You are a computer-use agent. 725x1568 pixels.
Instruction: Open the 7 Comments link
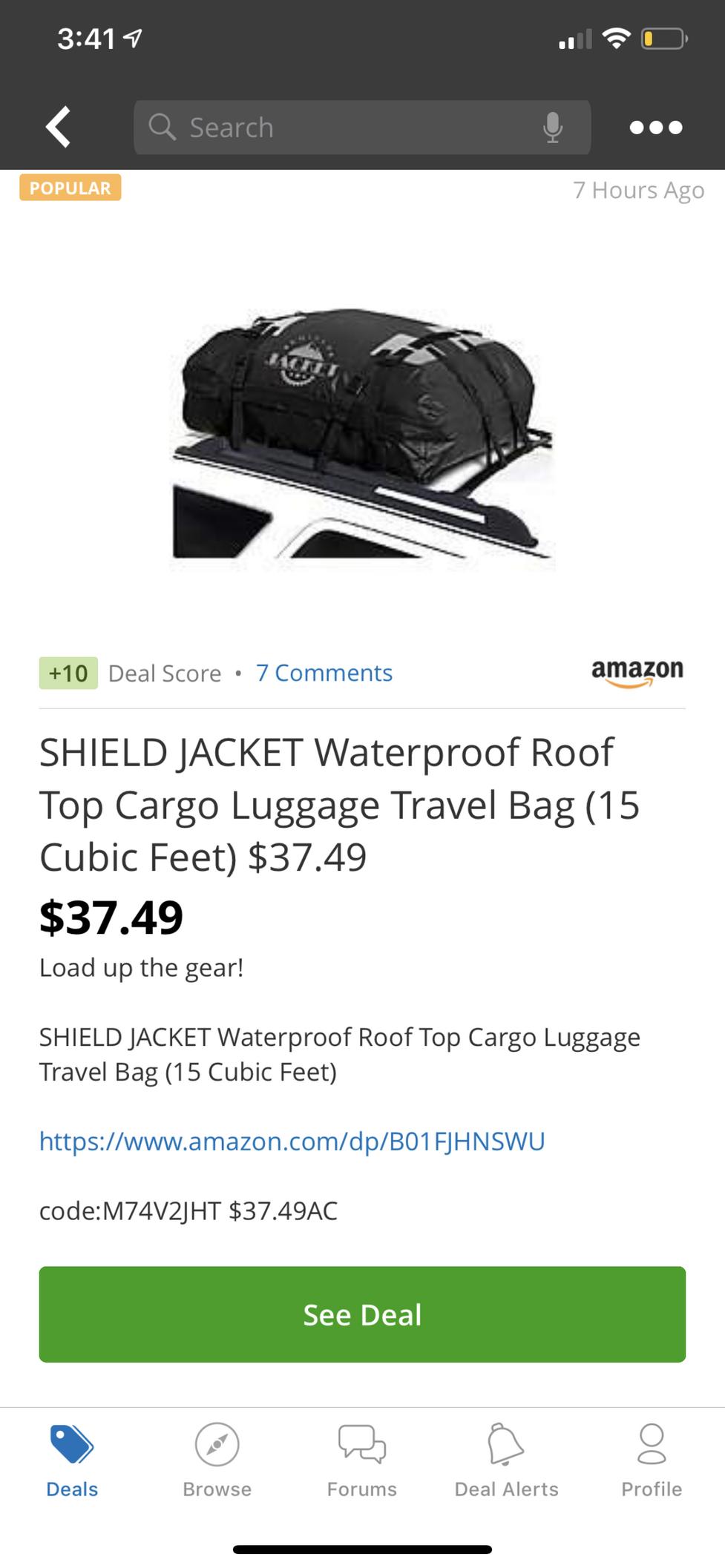tap(324, 673)
